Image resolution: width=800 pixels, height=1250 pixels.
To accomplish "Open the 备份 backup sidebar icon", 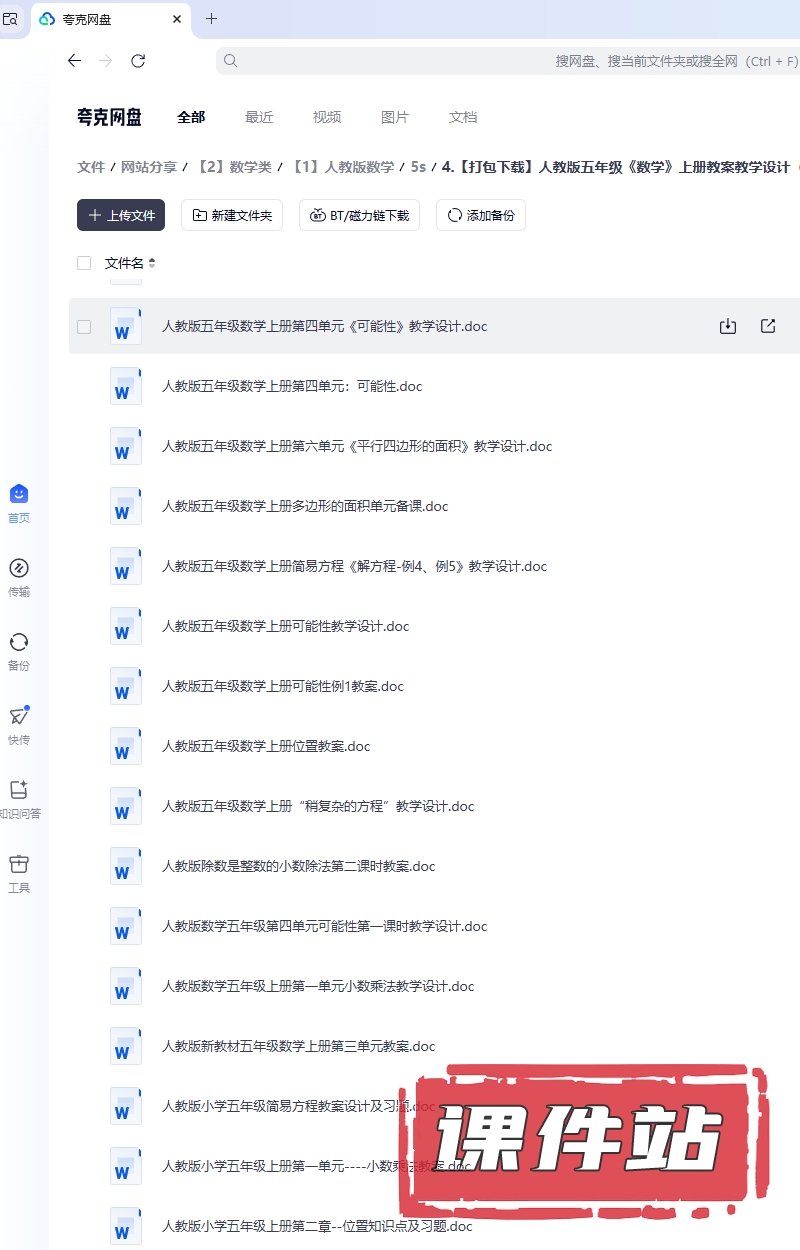I will click(19, 643).
